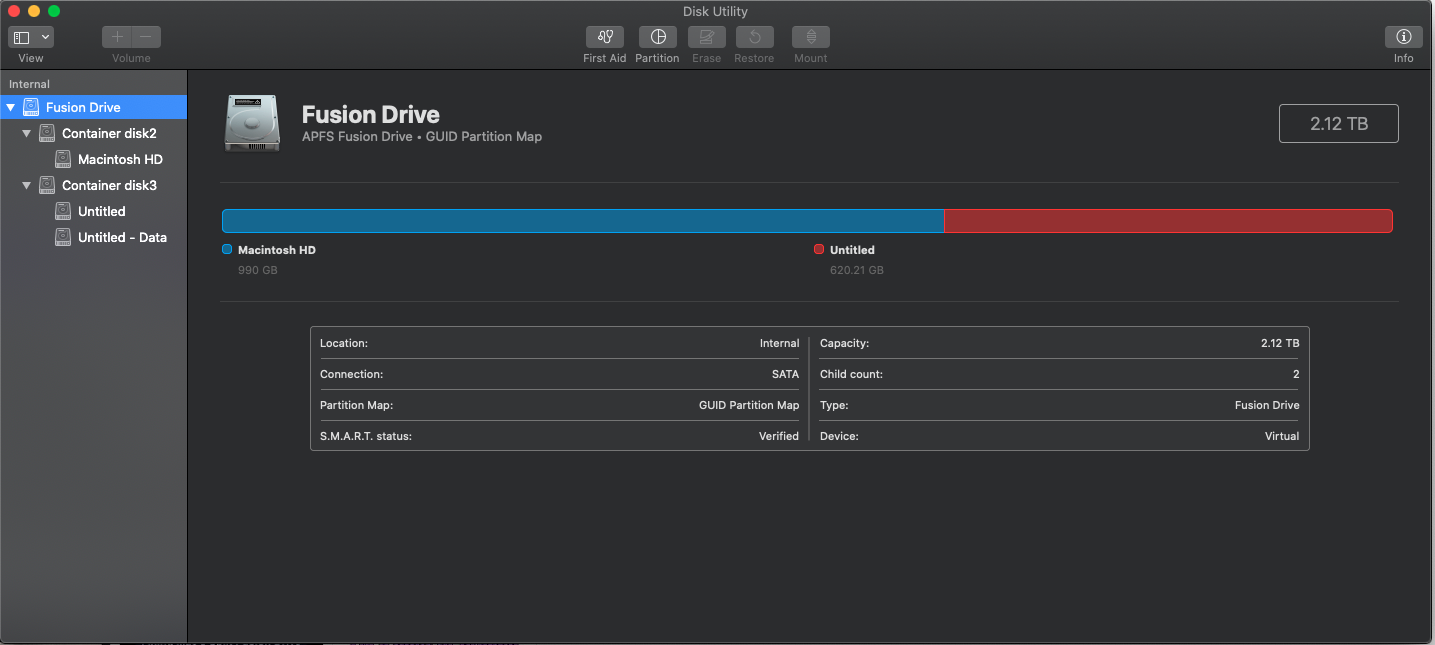The height and width of the screenshot is (645, 1435).
Task: Collapse Container disk2 disclosure triangle
Action: pos(27,133)
